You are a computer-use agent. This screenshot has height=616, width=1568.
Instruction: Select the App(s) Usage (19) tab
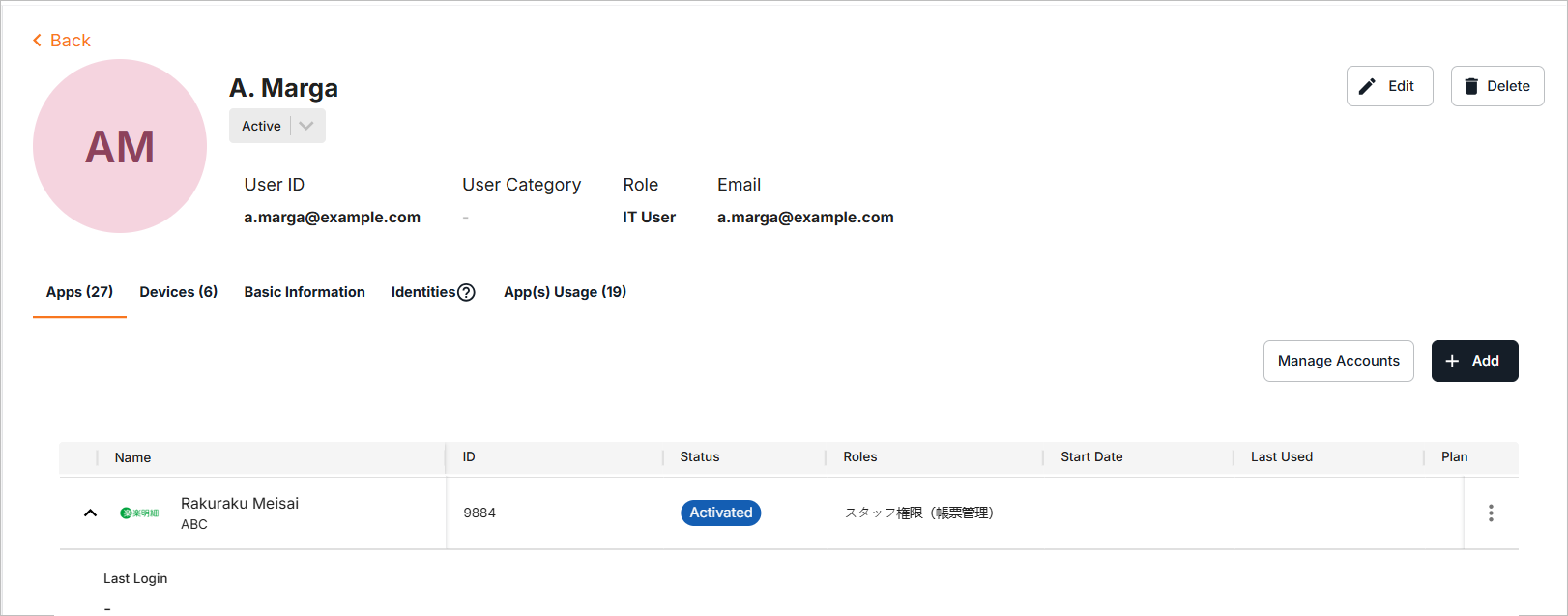[565, 292]
